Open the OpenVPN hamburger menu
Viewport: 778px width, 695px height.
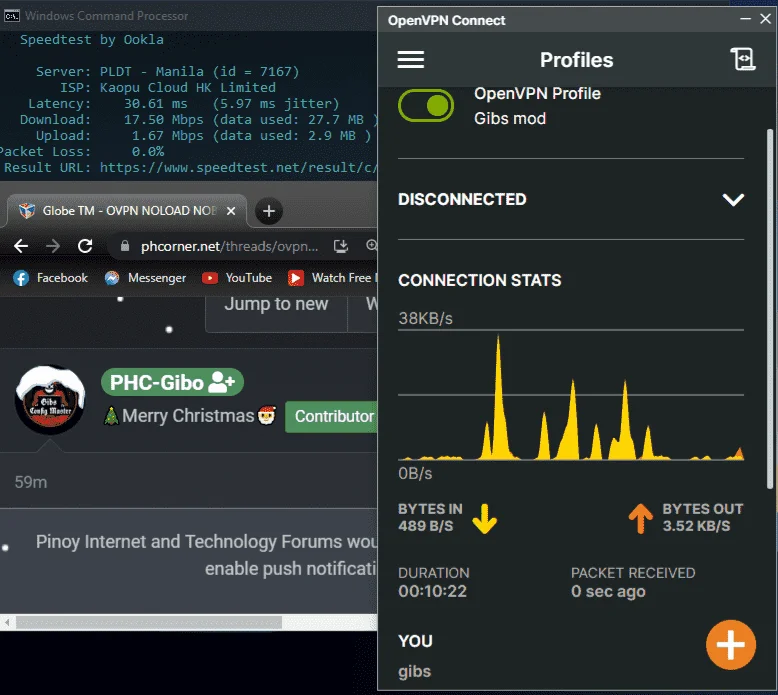[x=410, y=60]
